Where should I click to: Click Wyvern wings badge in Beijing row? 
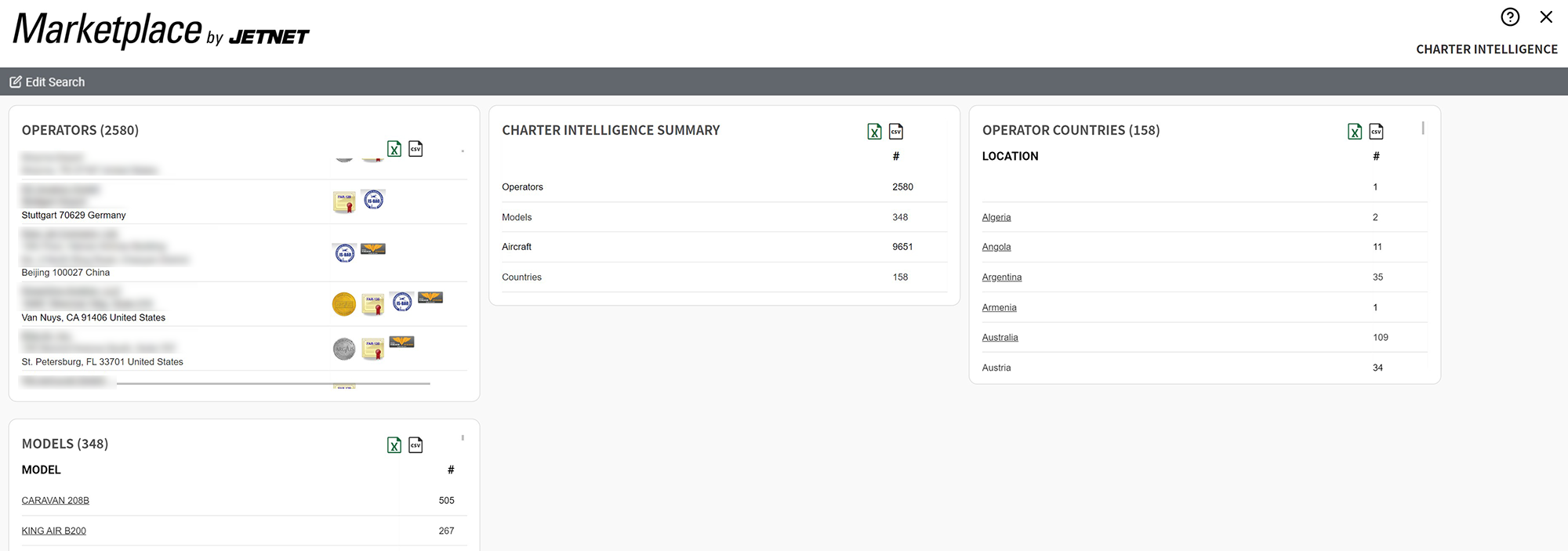373,249
